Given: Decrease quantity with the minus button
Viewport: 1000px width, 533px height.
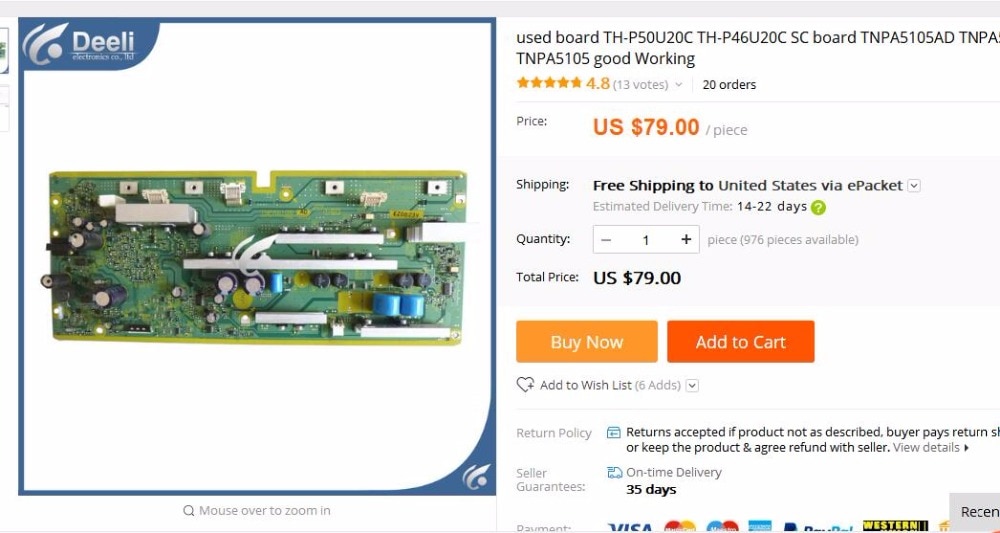Looking at the screenshot, I should pos(607,240).
